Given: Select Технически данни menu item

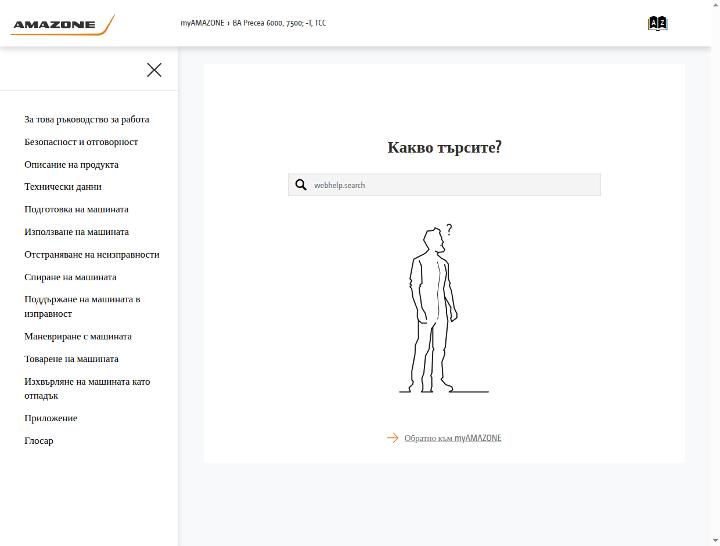Looking at the screenshot, I should tap(63, 187).
